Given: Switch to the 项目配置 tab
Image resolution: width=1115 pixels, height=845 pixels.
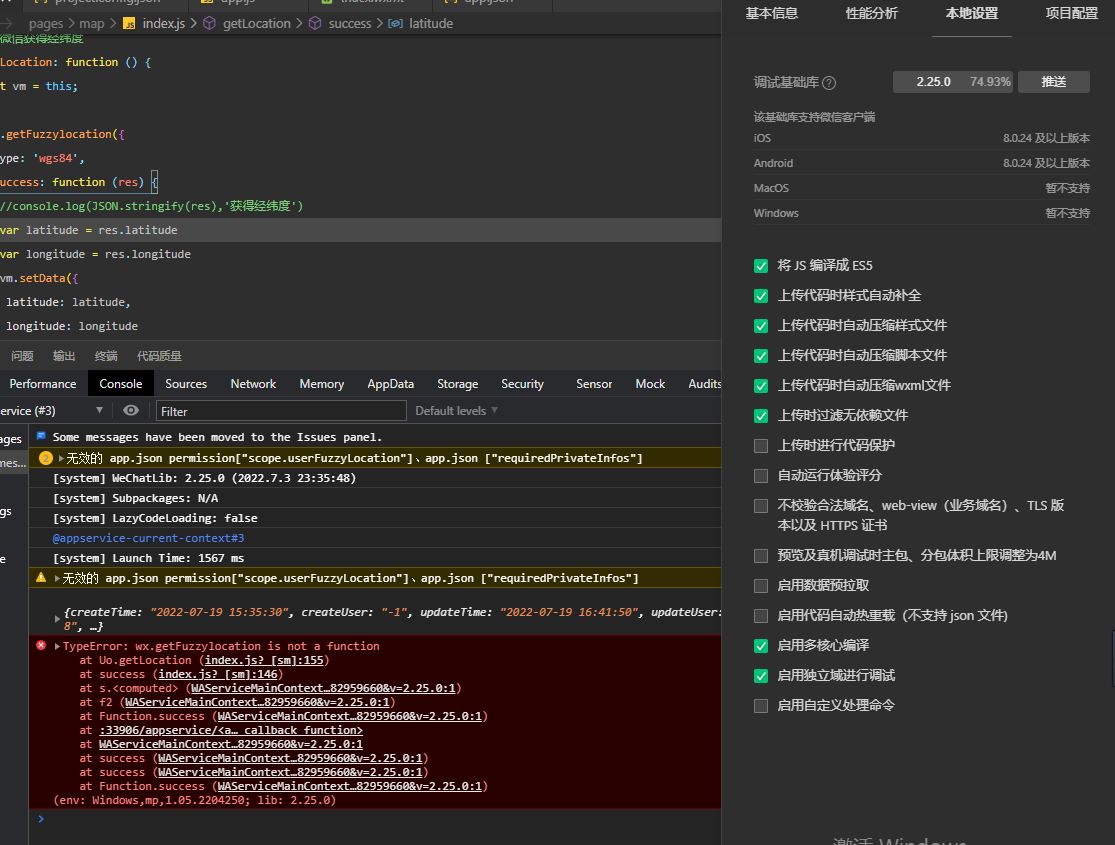Looking at the screenshot, I should tap(1072, 14).
